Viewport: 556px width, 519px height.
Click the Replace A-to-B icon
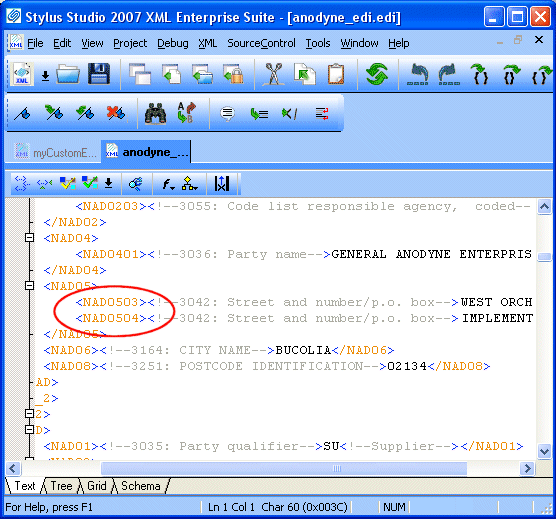point(187,113)
